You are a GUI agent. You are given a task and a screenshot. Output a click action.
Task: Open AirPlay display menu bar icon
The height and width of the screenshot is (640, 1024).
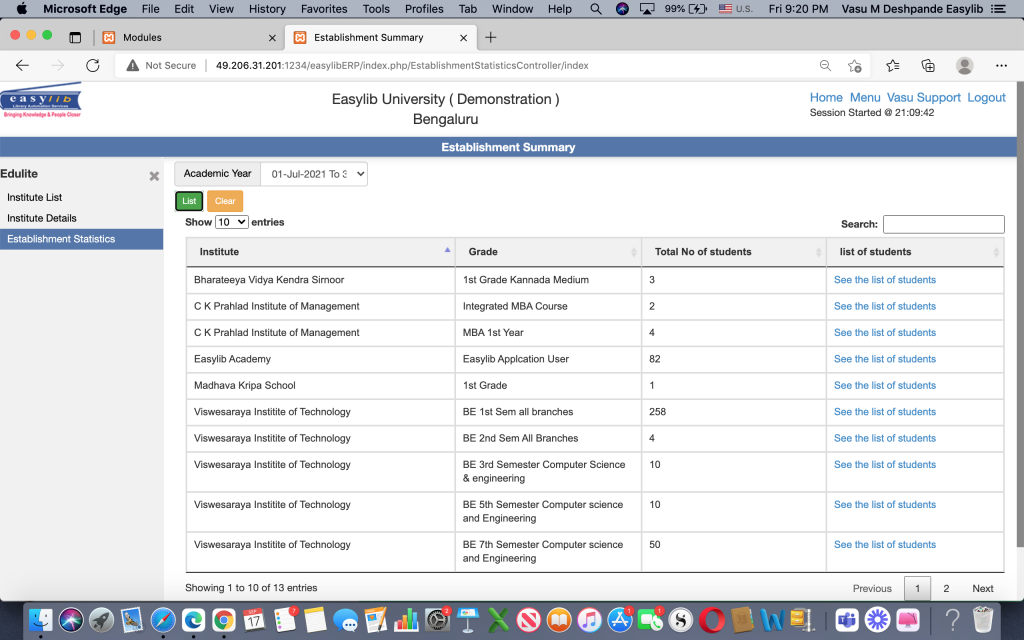point(647,9)
